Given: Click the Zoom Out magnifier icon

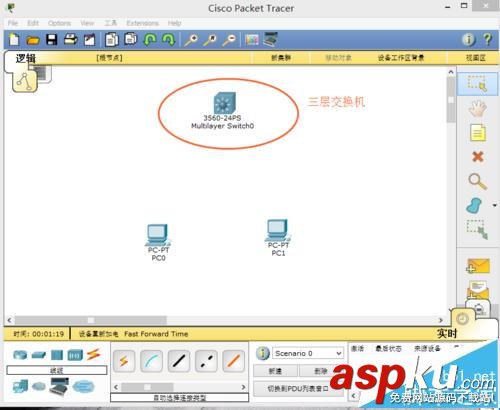Looking at the screenshot, I should point(229,40).
